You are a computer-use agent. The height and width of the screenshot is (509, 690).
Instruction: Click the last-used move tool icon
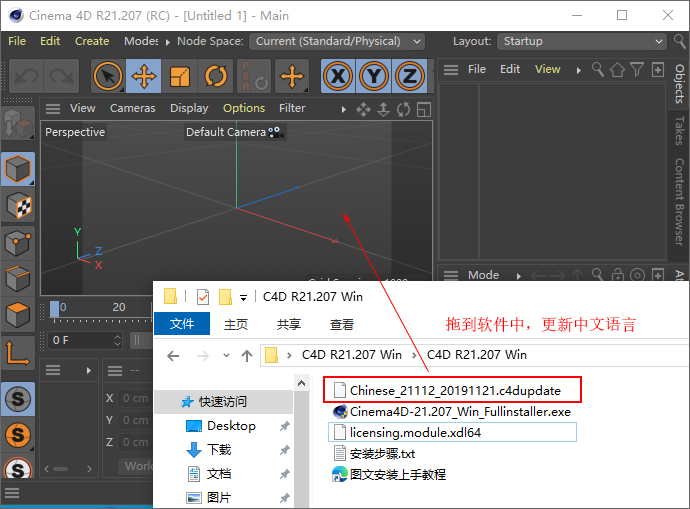pos(292,77)
